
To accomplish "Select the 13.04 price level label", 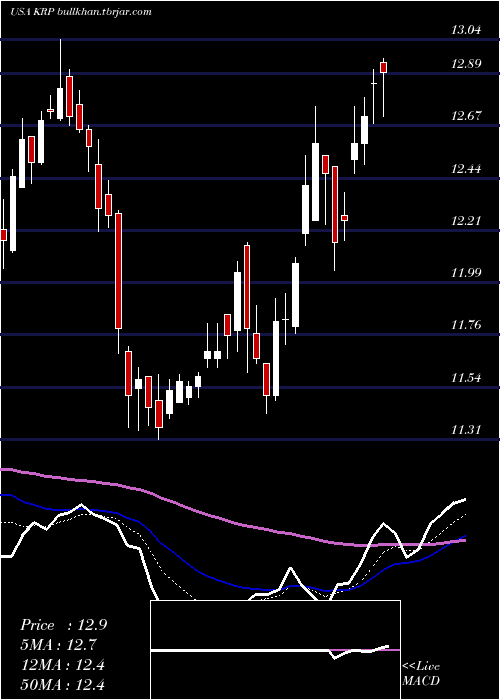I will point(466,30).
